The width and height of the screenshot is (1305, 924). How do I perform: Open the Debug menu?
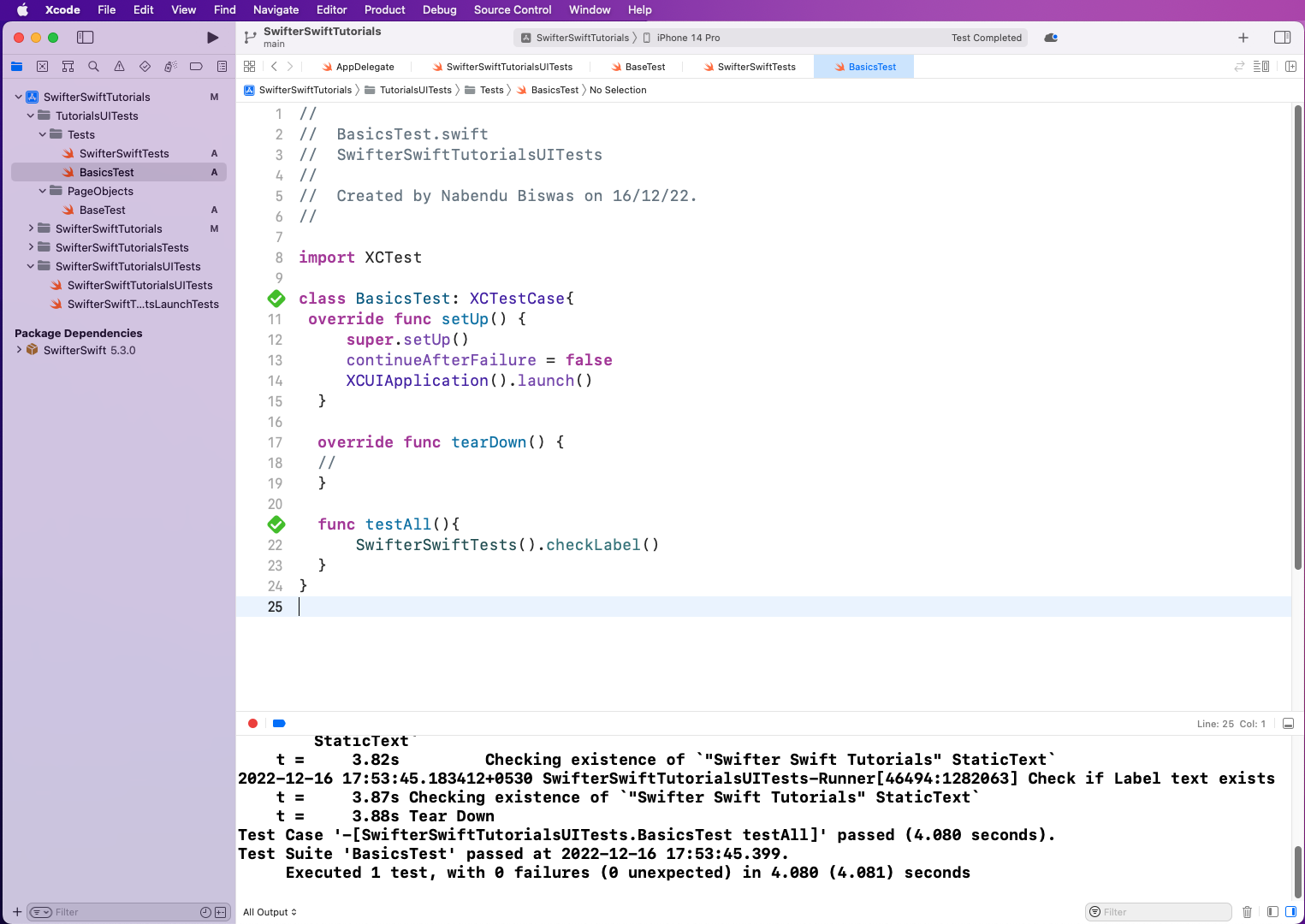pyautogui.click(x=440, y=10)
